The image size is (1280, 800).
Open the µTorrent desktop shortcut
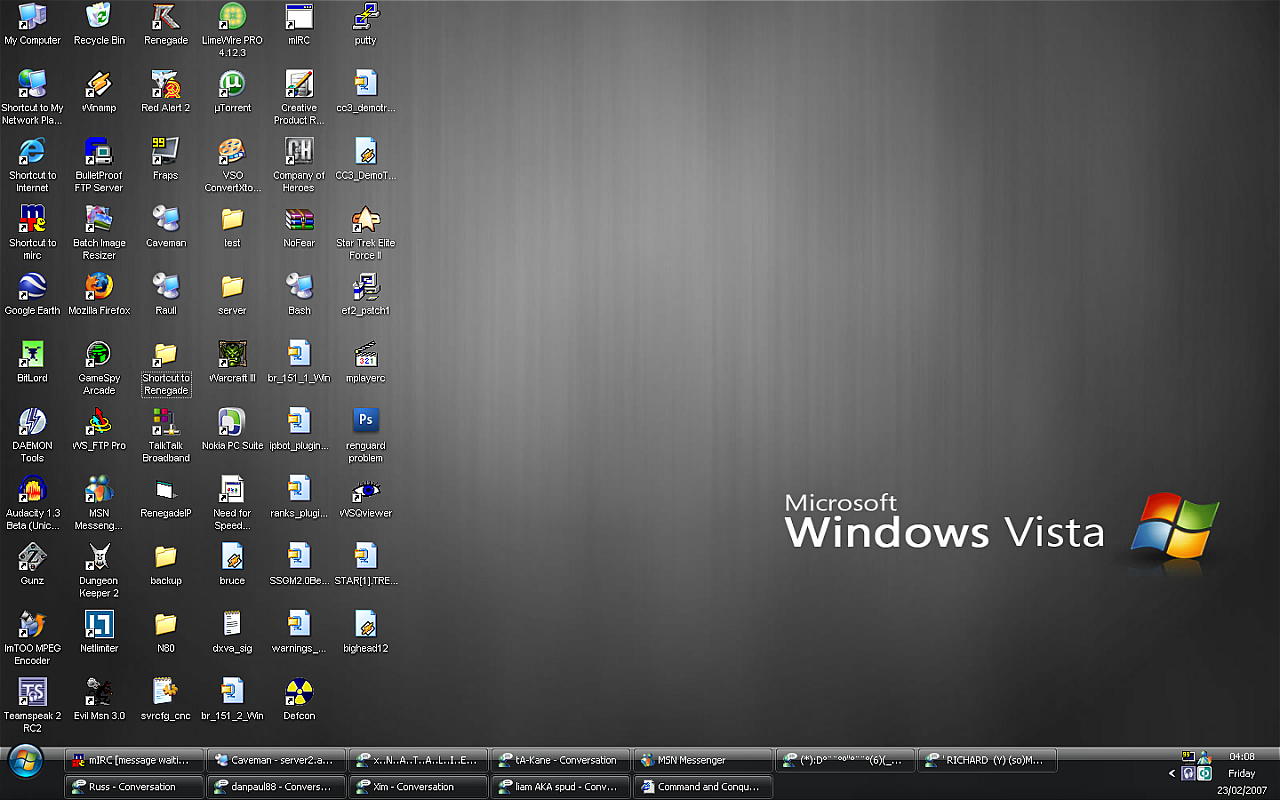(x=232, y=85)
